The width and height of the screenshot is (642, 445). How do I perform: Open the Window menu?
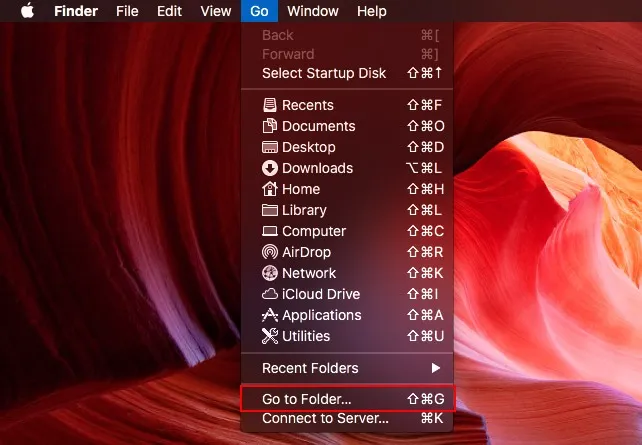click(x=313, y=11)
